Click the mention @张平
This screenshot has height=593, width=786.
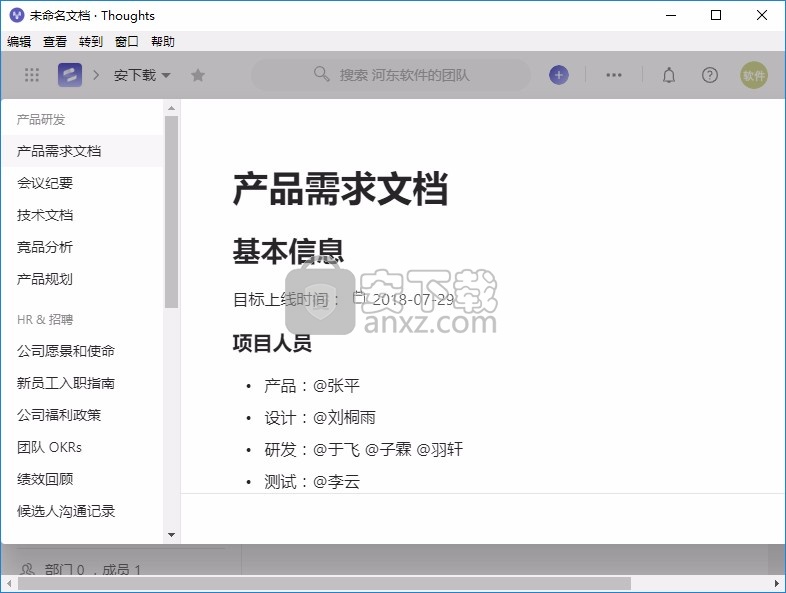[x=336, y=385]
